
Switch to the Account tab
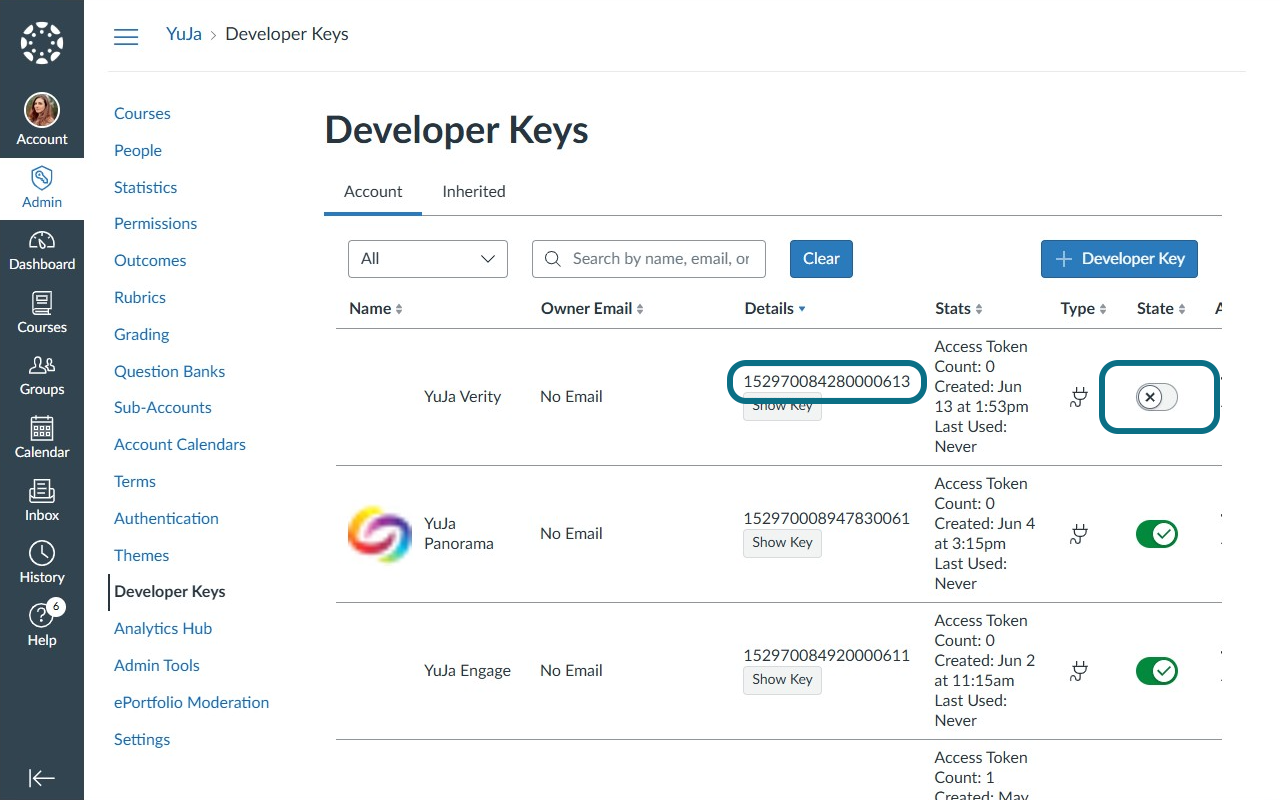(x=373, y=192)
